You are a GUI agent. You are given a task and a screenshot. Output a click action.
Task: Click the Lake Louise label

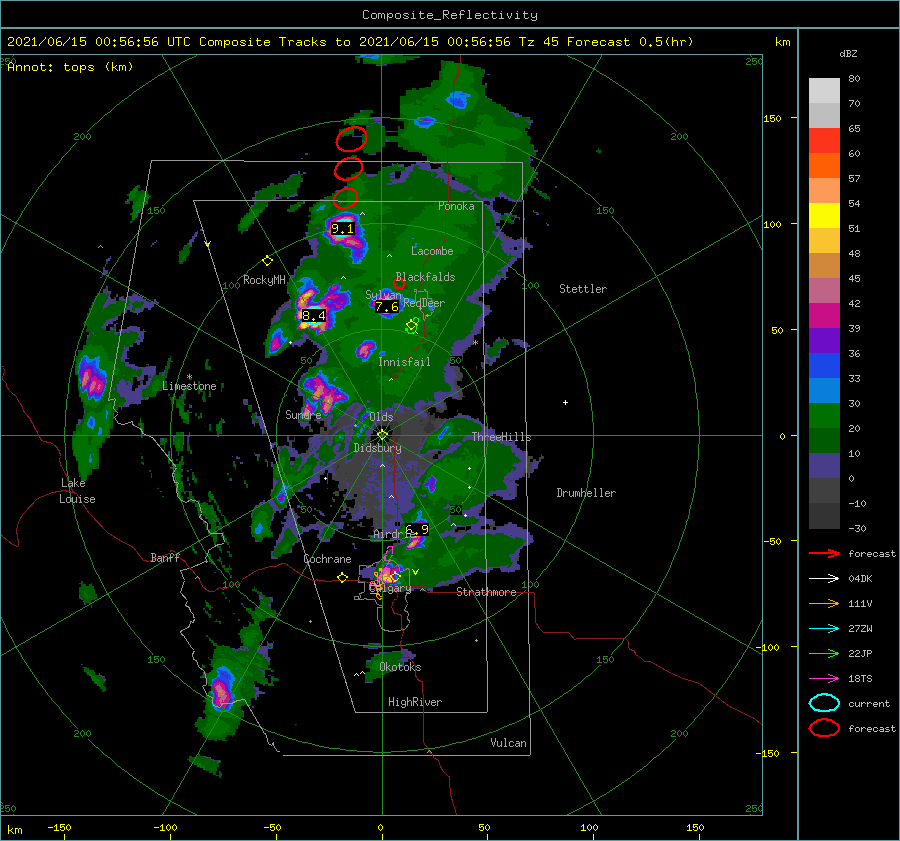point(77,491)
